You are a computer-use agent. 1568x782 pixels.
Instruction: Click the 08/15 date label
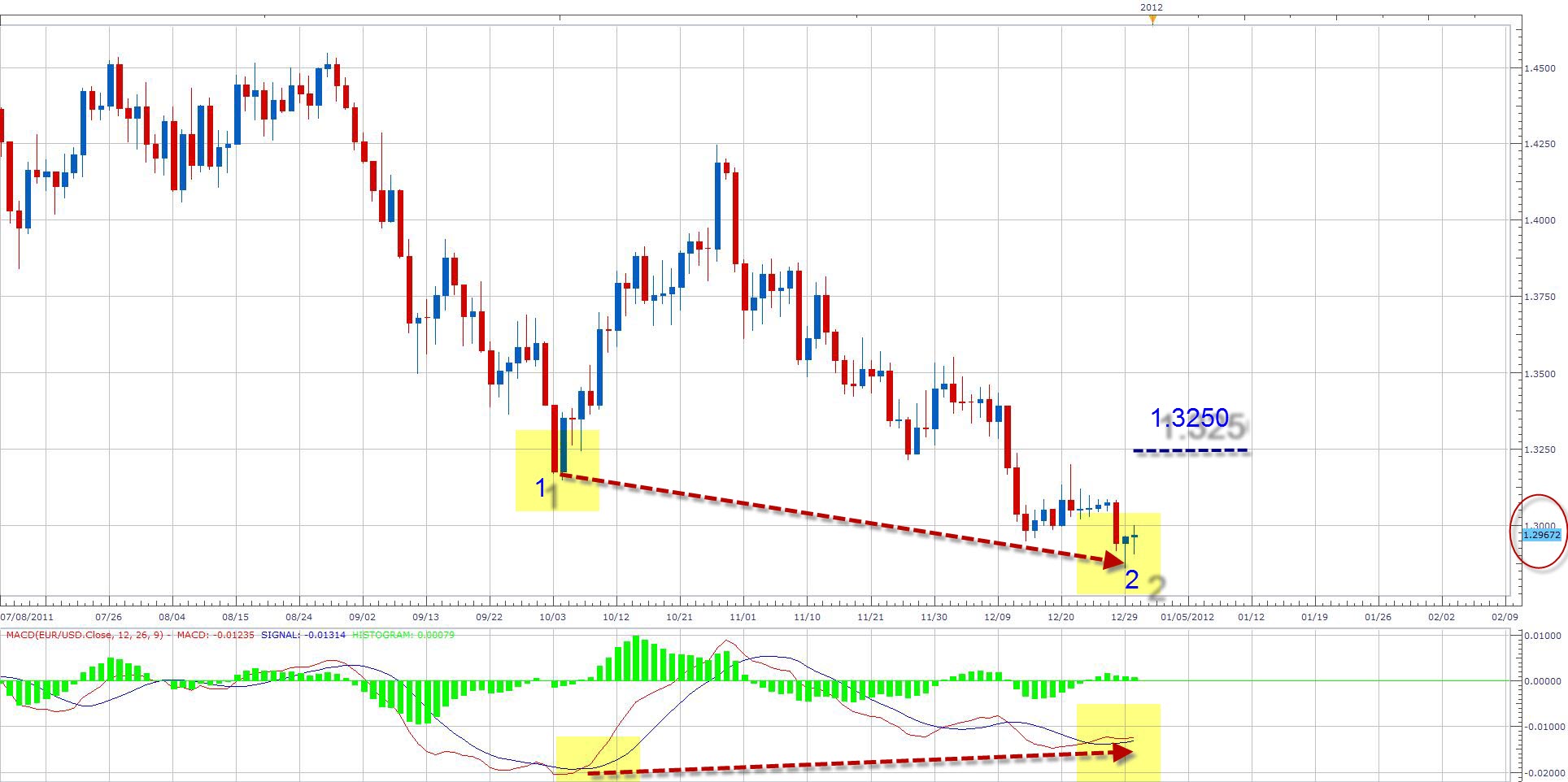click(236, 617)
